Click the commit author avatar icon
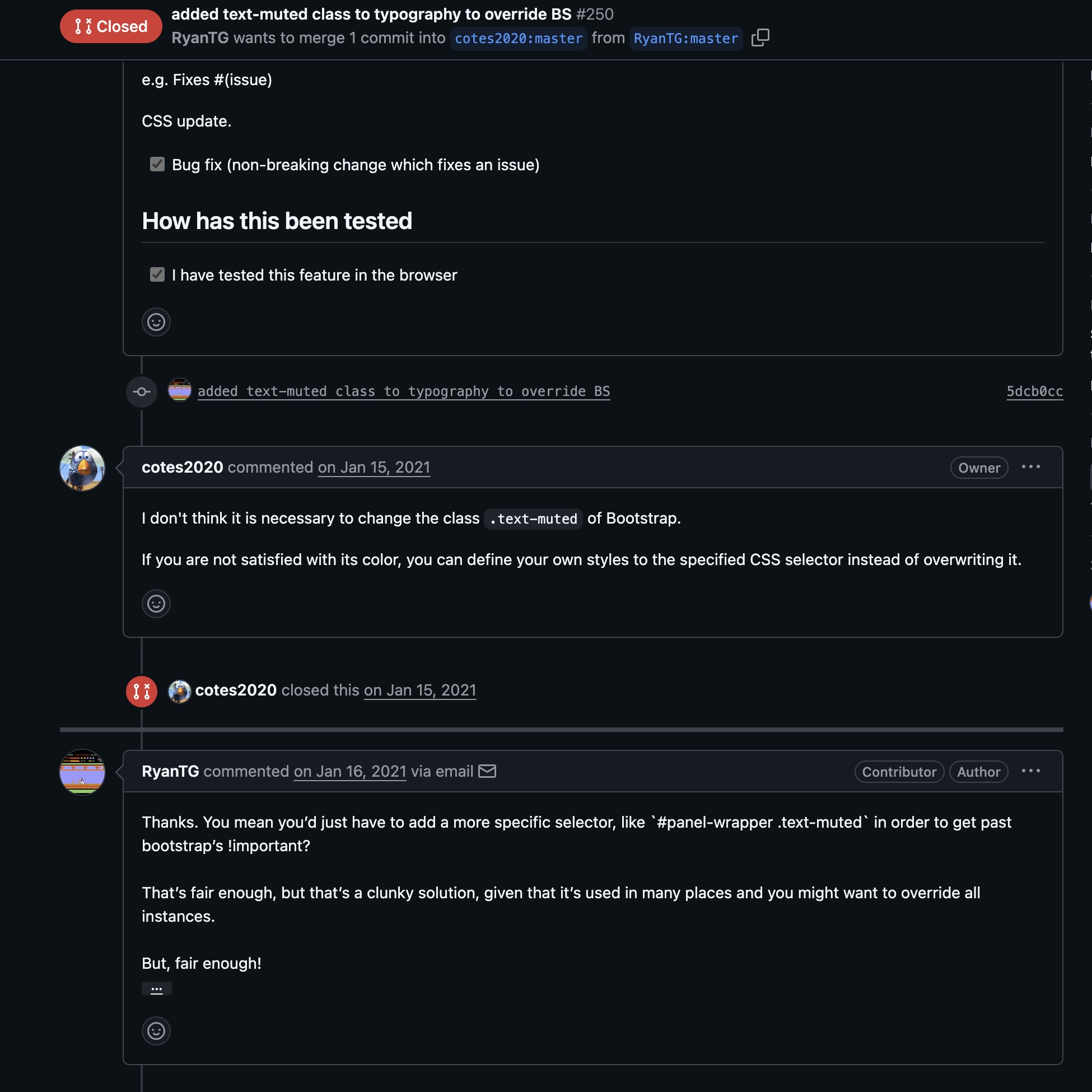 pos(180,390)
